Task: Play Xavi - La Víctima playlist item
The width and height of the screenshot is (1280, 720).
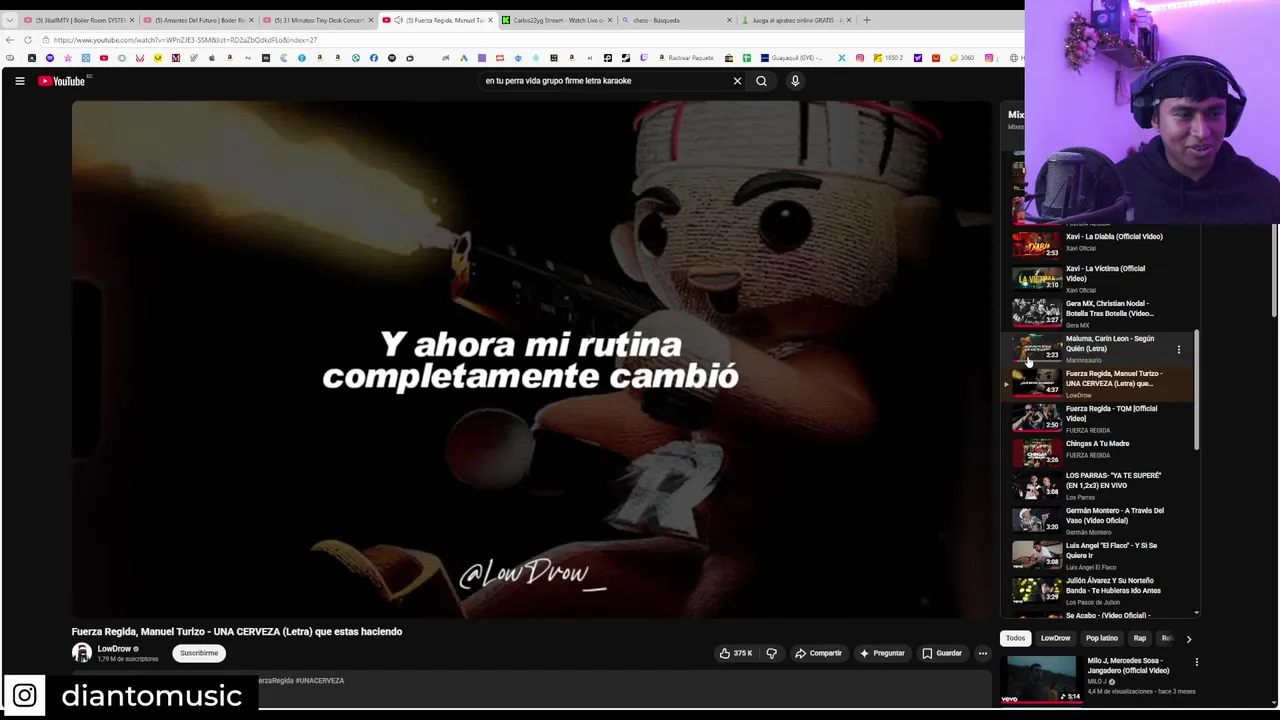Action: pos(1098,279)
